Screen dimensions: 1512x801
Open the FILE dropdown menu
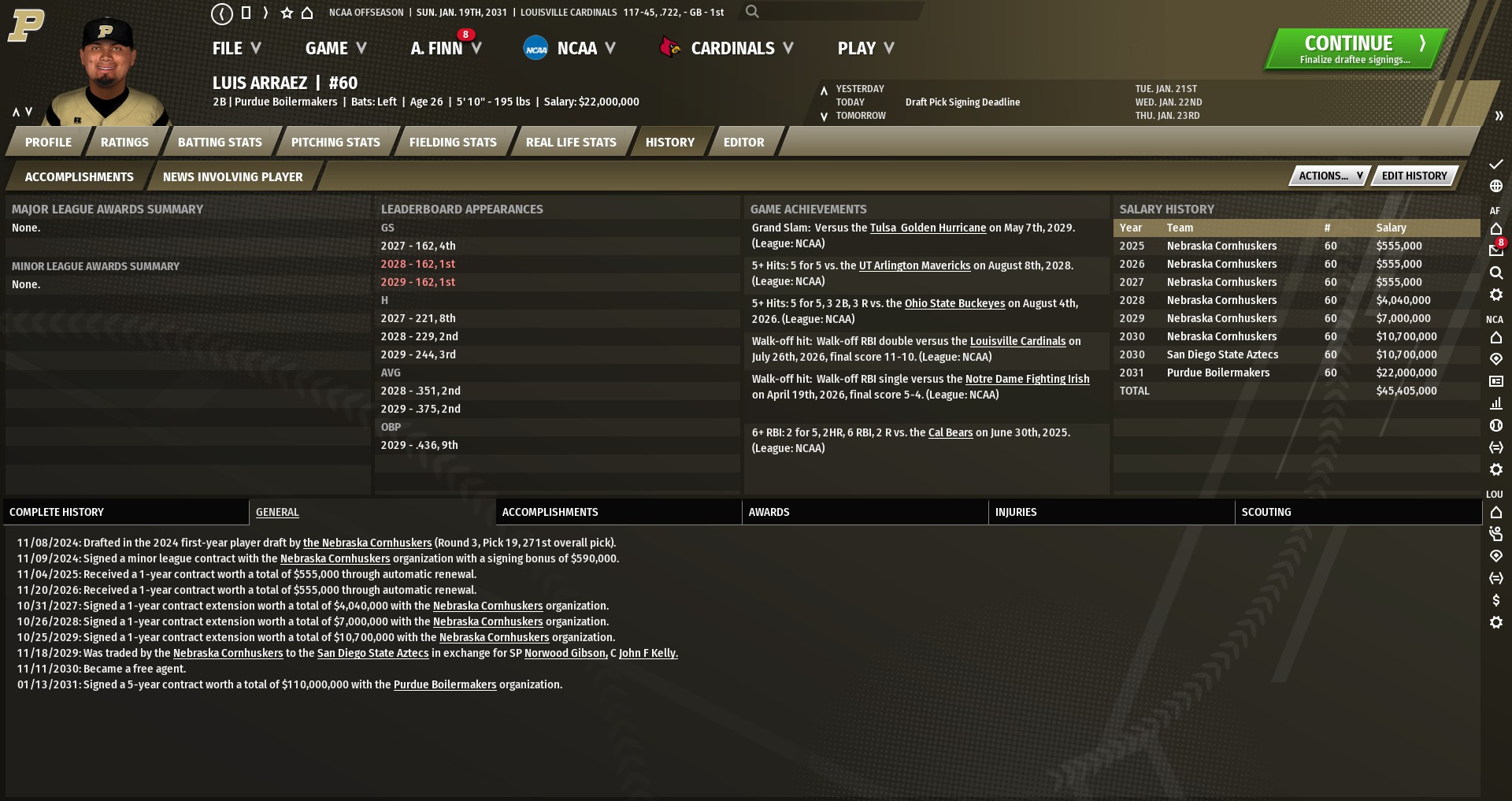(x=236, y=48)
